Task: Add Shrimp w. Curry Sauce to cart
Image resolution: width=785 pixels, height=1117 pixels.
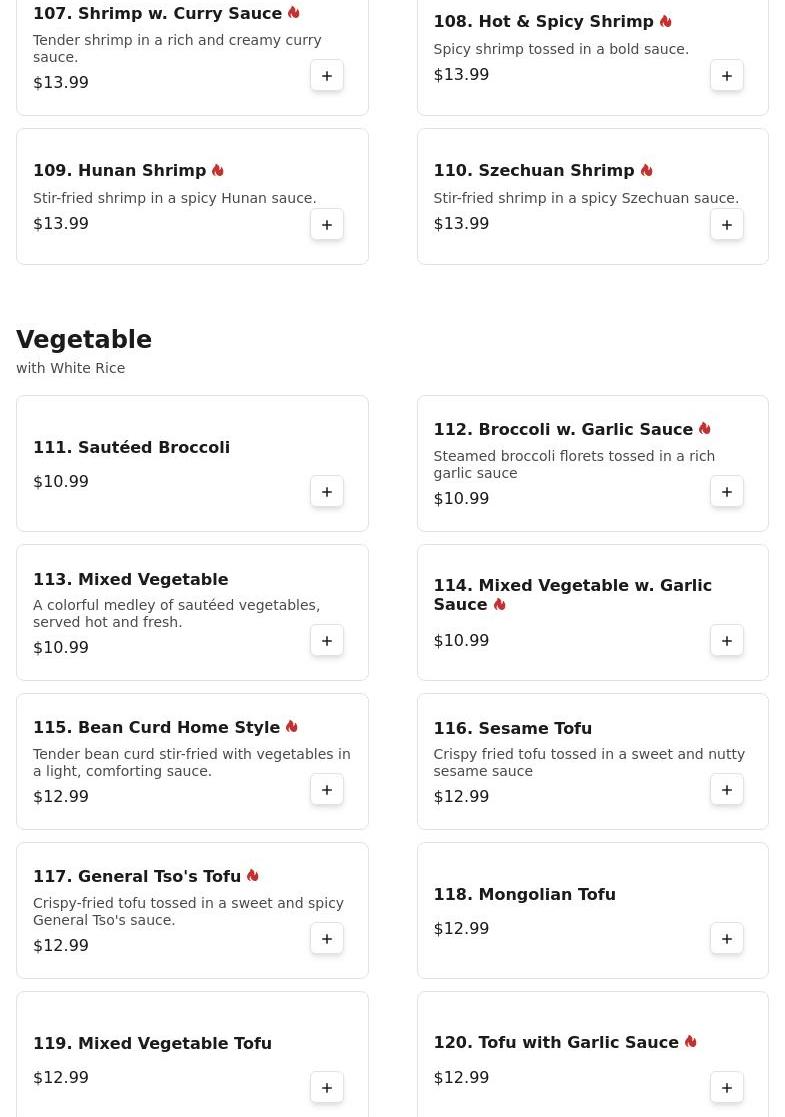Action: [327, 76]
